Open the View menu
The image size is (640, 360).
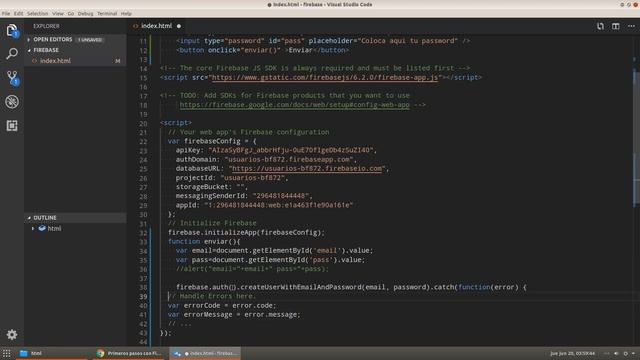pyautogui.click(x=58, y=13)
